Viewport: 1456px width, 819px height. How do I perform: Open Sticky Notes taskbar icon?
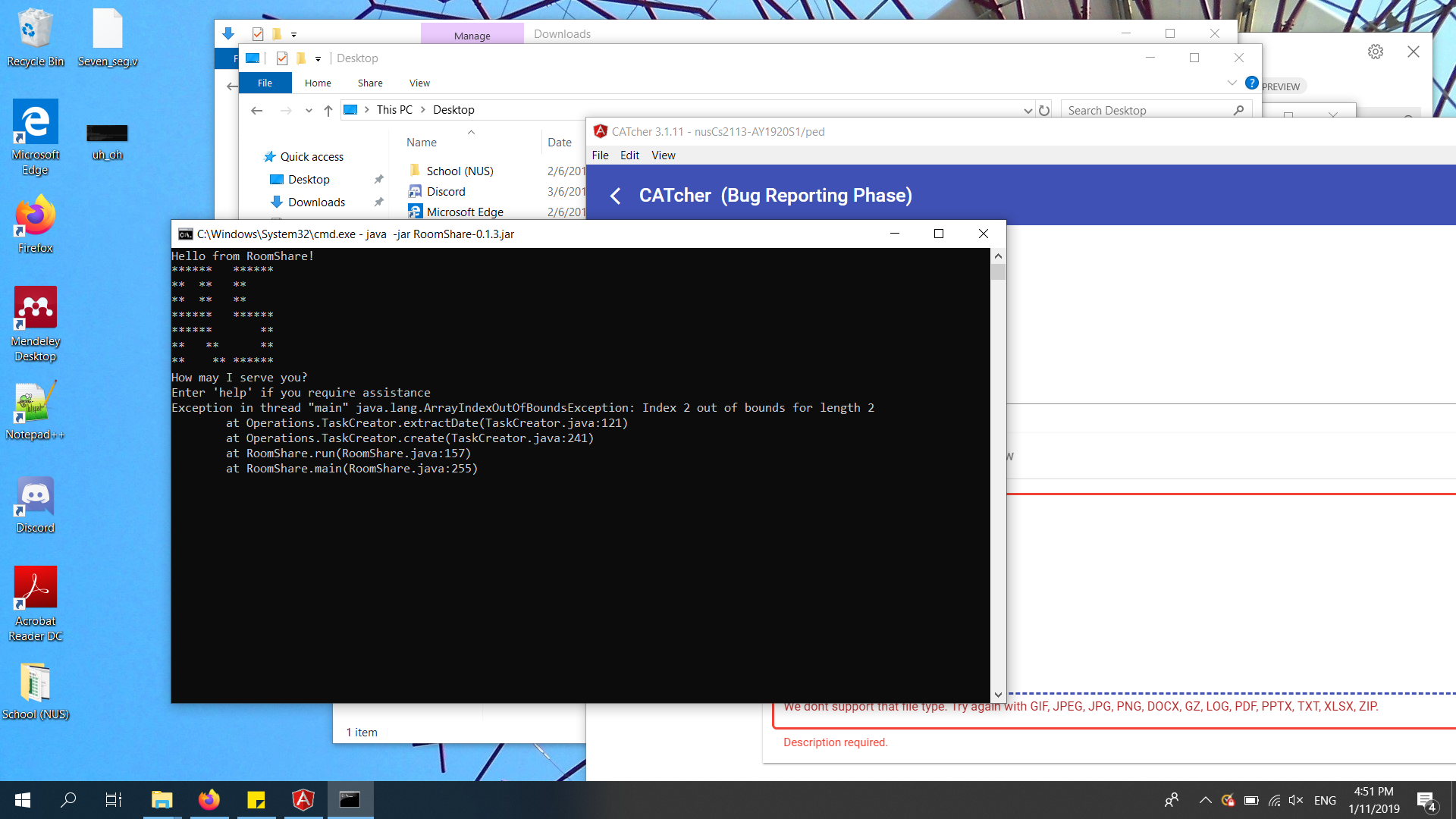tap(256, 800)
